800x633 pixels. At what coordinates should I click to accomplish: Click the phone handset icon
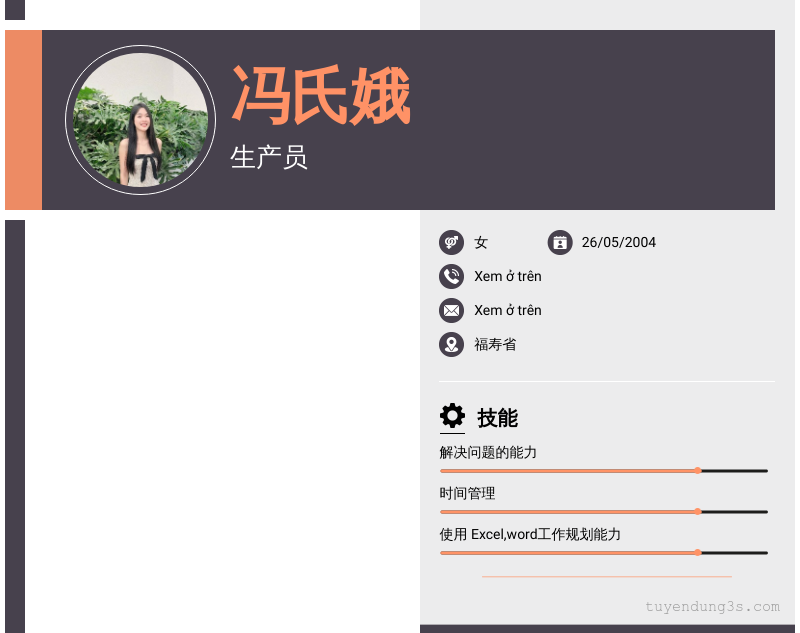coord(451,277)
